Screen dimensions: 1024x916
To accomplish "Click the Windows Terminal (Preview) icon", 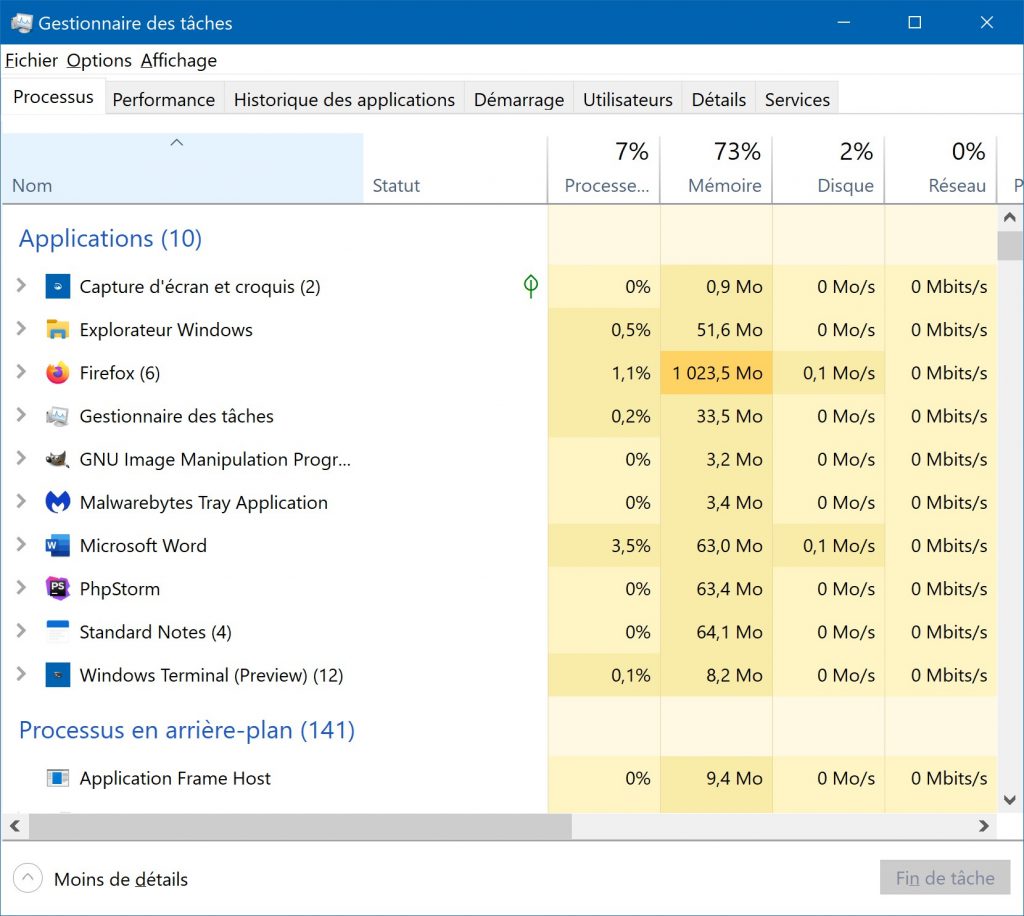I will click(x=58, y=675).
